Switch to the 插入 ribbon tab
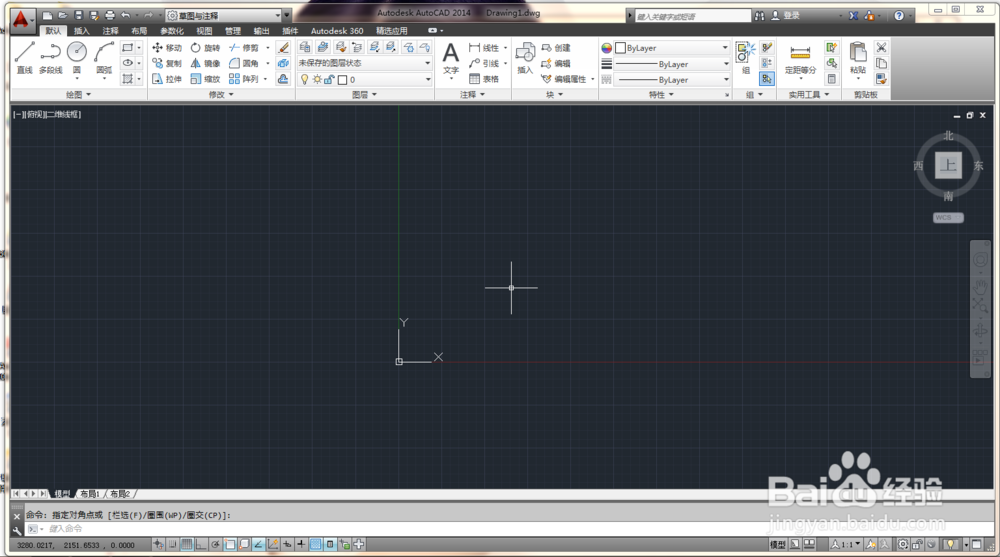1000x557 pixels. click(82, 31)
